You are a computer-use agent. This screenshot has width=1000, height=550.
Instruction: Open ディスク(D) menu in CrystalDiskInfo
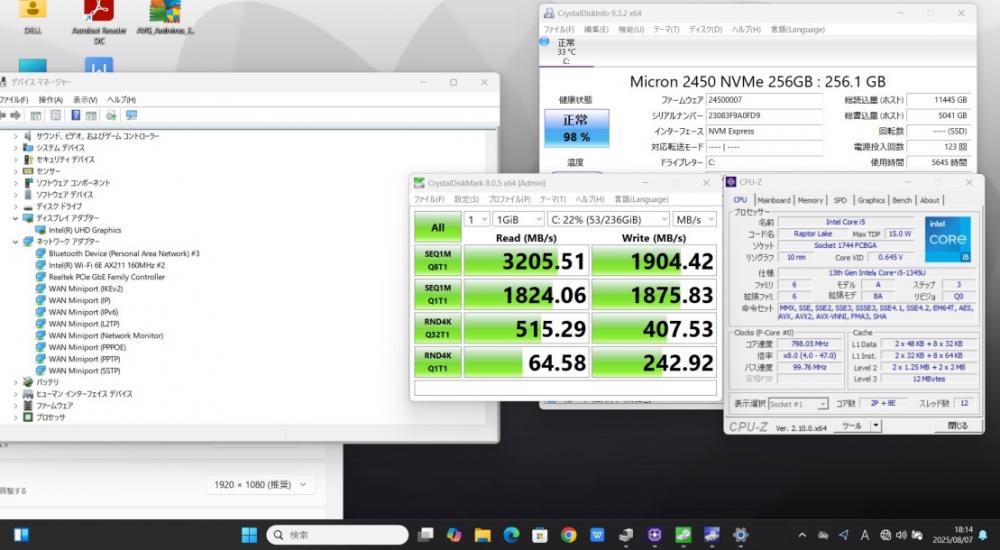705,29
